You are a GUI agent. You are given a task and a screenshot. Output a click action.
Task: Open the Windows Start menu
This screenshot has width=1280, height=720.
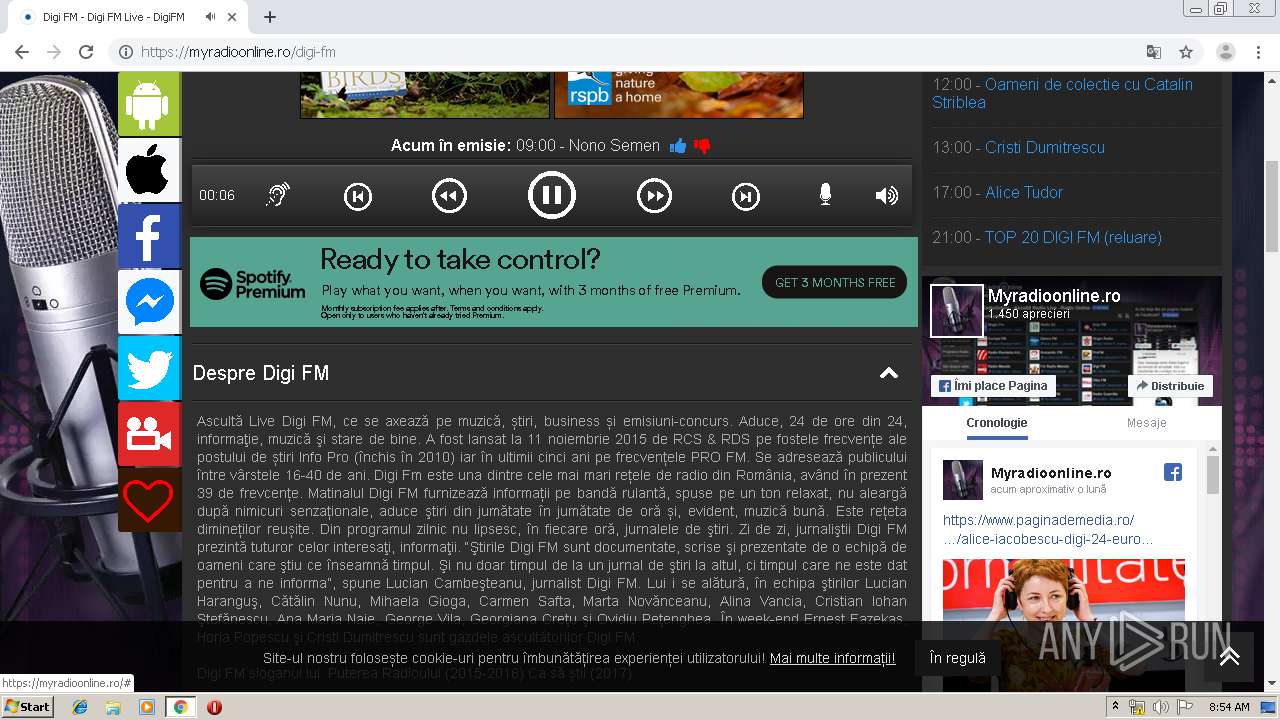(x=28, y=707)
